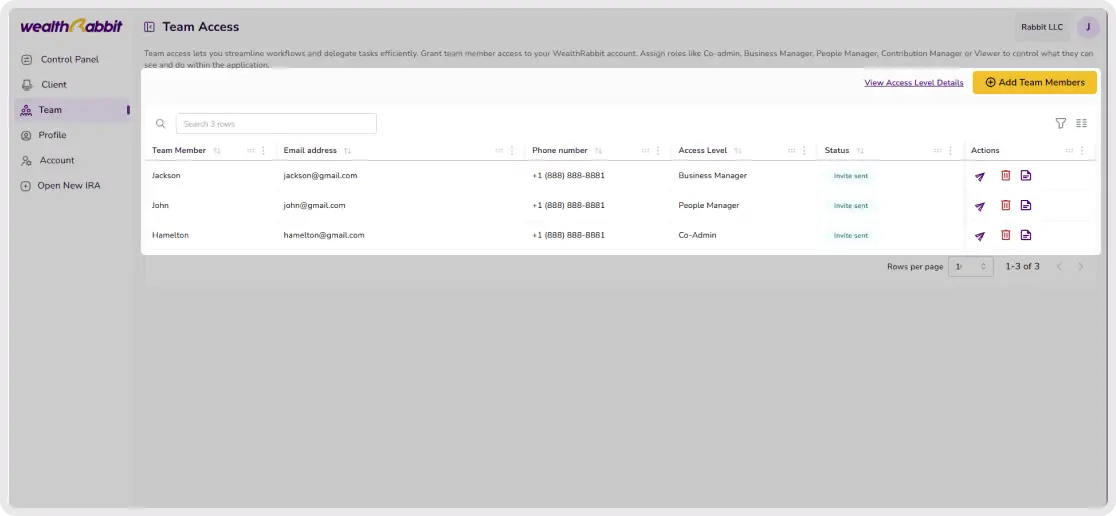Viewport: 1116px width, 516px height.
Task: Toggle the column layout icon
Action: [1081, 123]
